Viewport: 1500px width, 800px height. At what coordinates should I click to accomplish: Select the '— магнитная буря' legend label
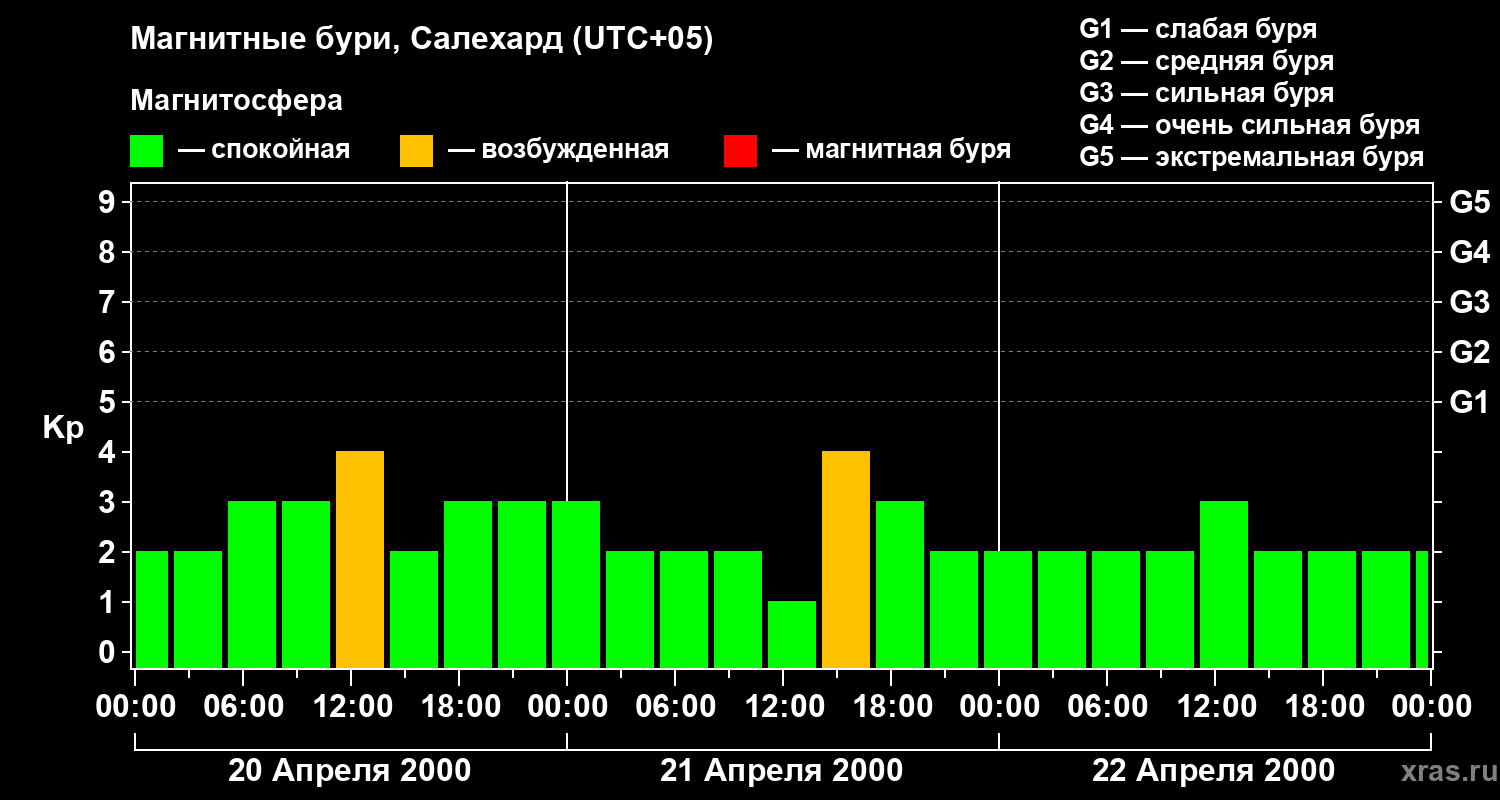(x=892, y=151)
